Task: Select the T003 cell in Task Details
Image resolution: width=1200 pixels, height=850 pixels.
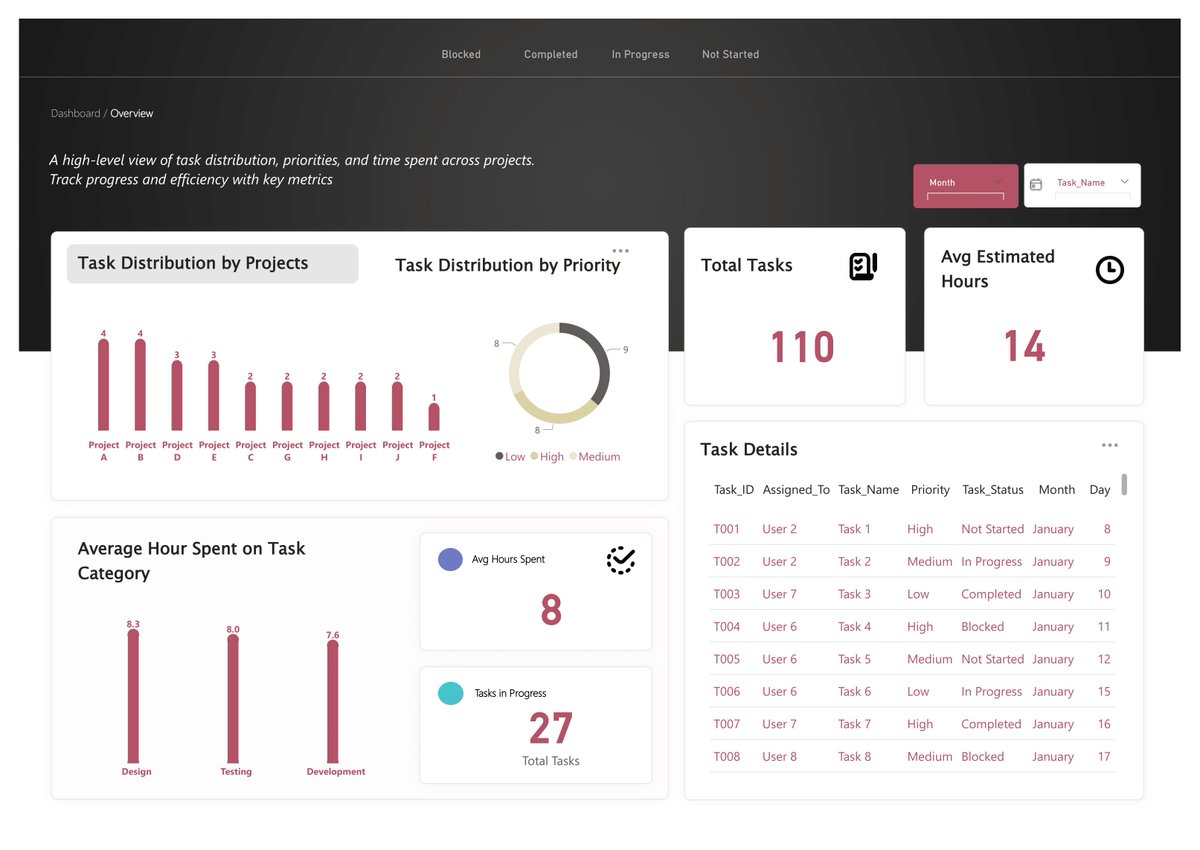Action: point(727,594)
